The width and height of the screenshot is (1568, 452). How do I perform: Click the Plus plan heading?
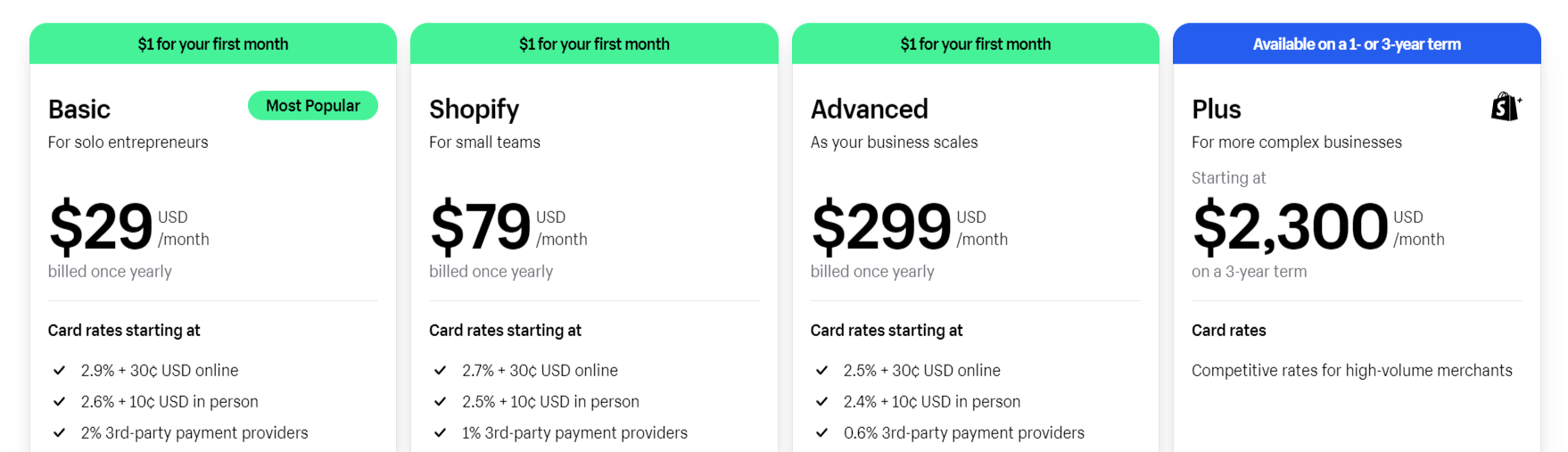[1216, 109]
